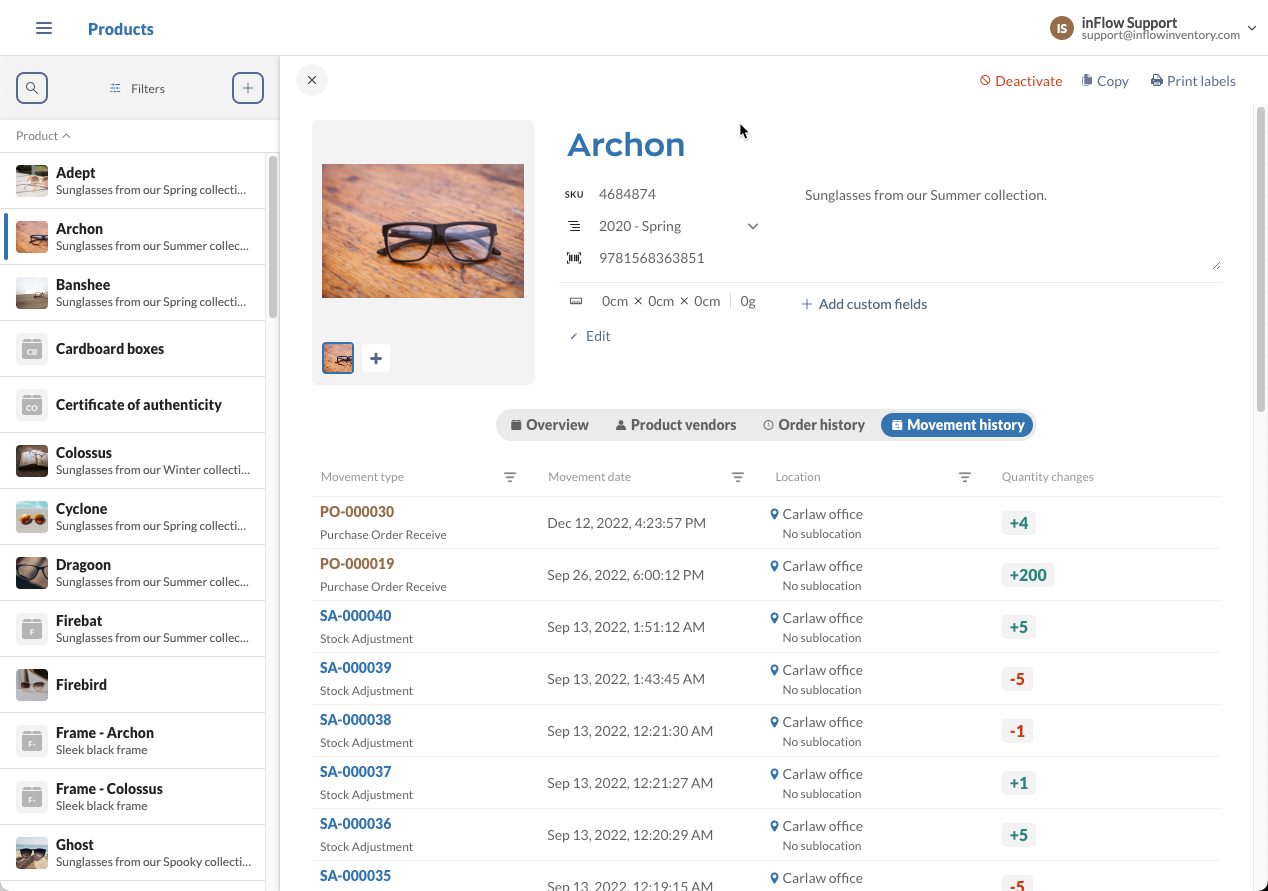Open the 2020 - Spring category dropdown
1268x891 pixels.
[752, 226]
